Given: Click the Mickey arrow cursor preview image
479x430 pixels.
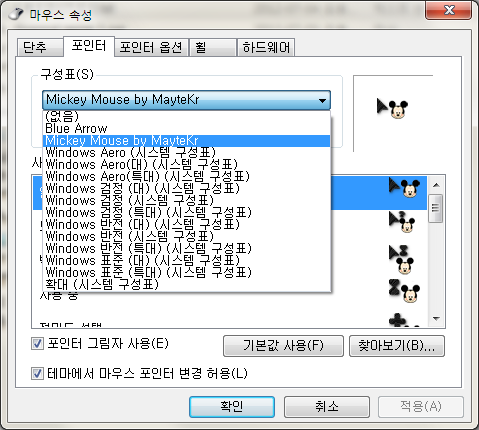Looking at the screenshot, I should pos(392,108).
